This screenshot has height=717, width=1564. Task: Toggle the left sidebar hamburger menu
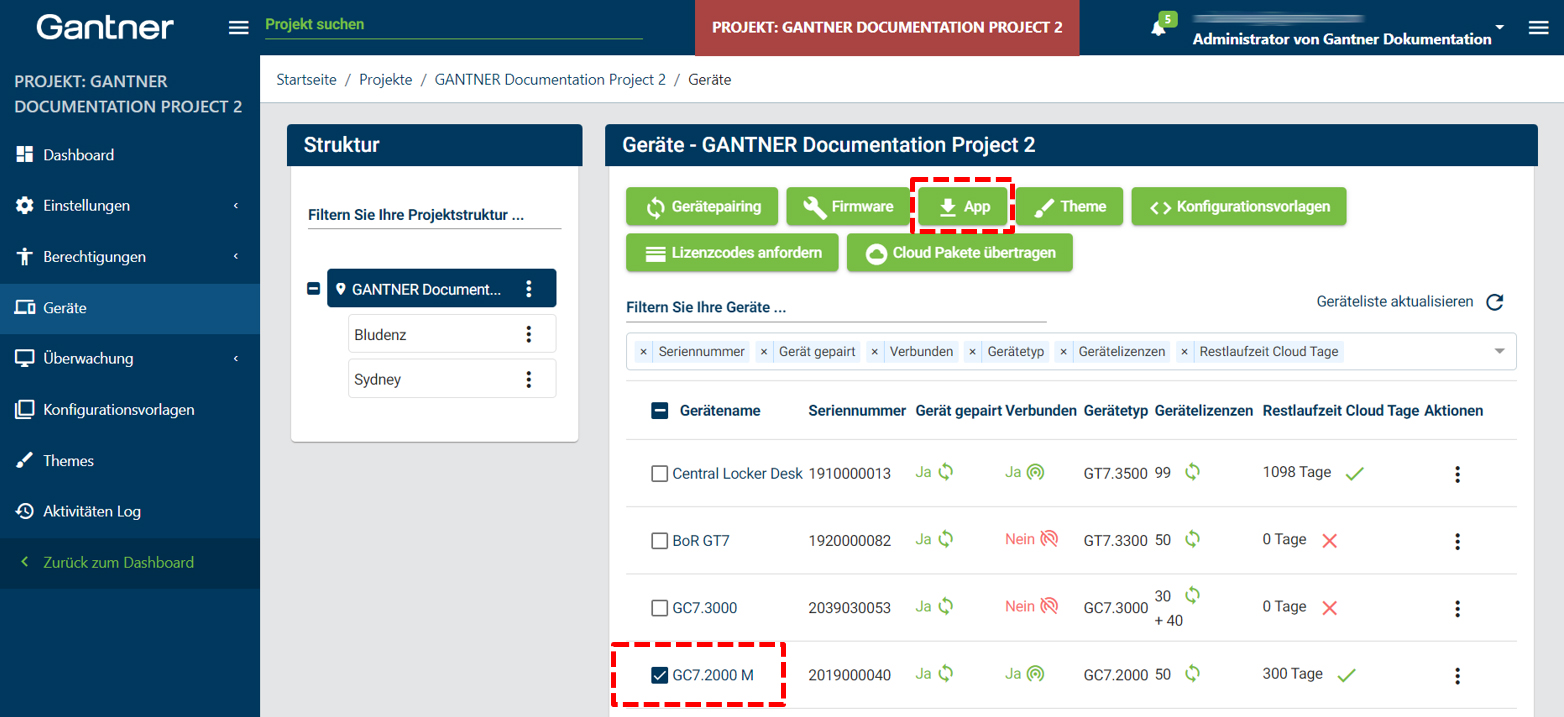pos(239,27)
